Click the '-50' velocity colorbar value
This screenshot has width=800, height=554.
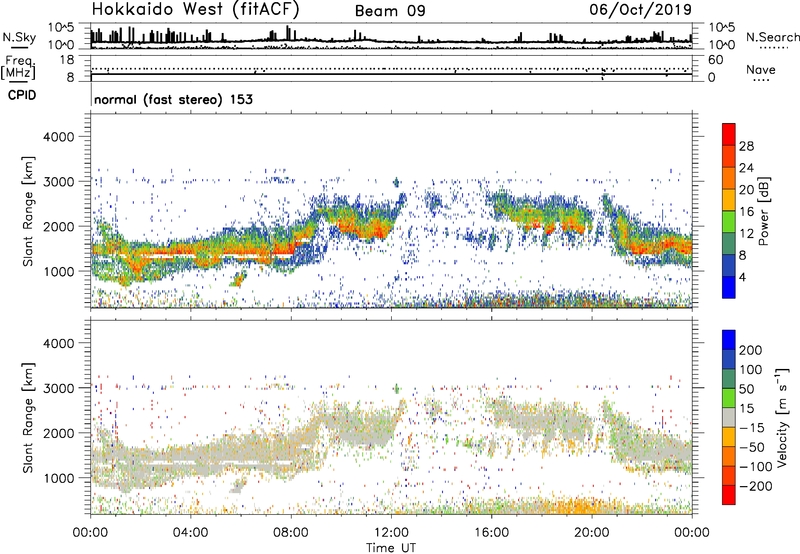[750, 447]
